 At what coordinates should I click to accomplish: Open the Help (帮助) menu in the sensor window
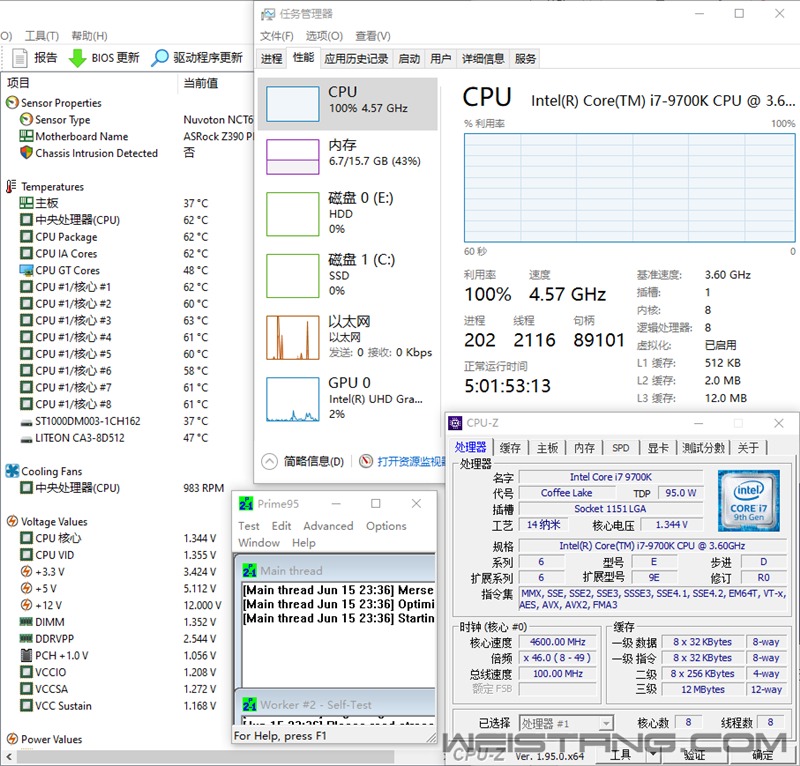(x=89, y=36)
